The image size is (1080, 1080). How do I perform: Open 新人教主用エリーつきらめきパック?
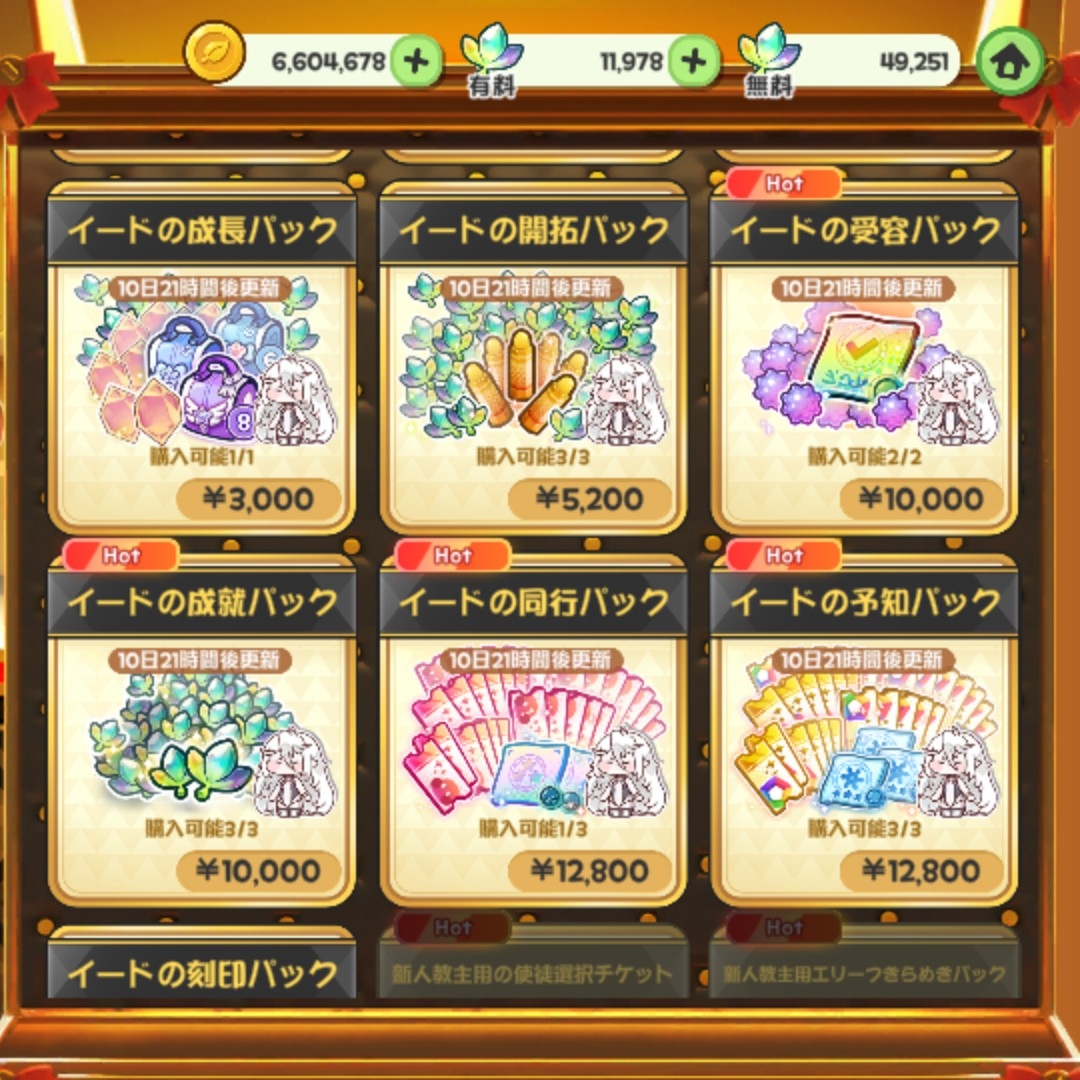(x=864, y=973)
